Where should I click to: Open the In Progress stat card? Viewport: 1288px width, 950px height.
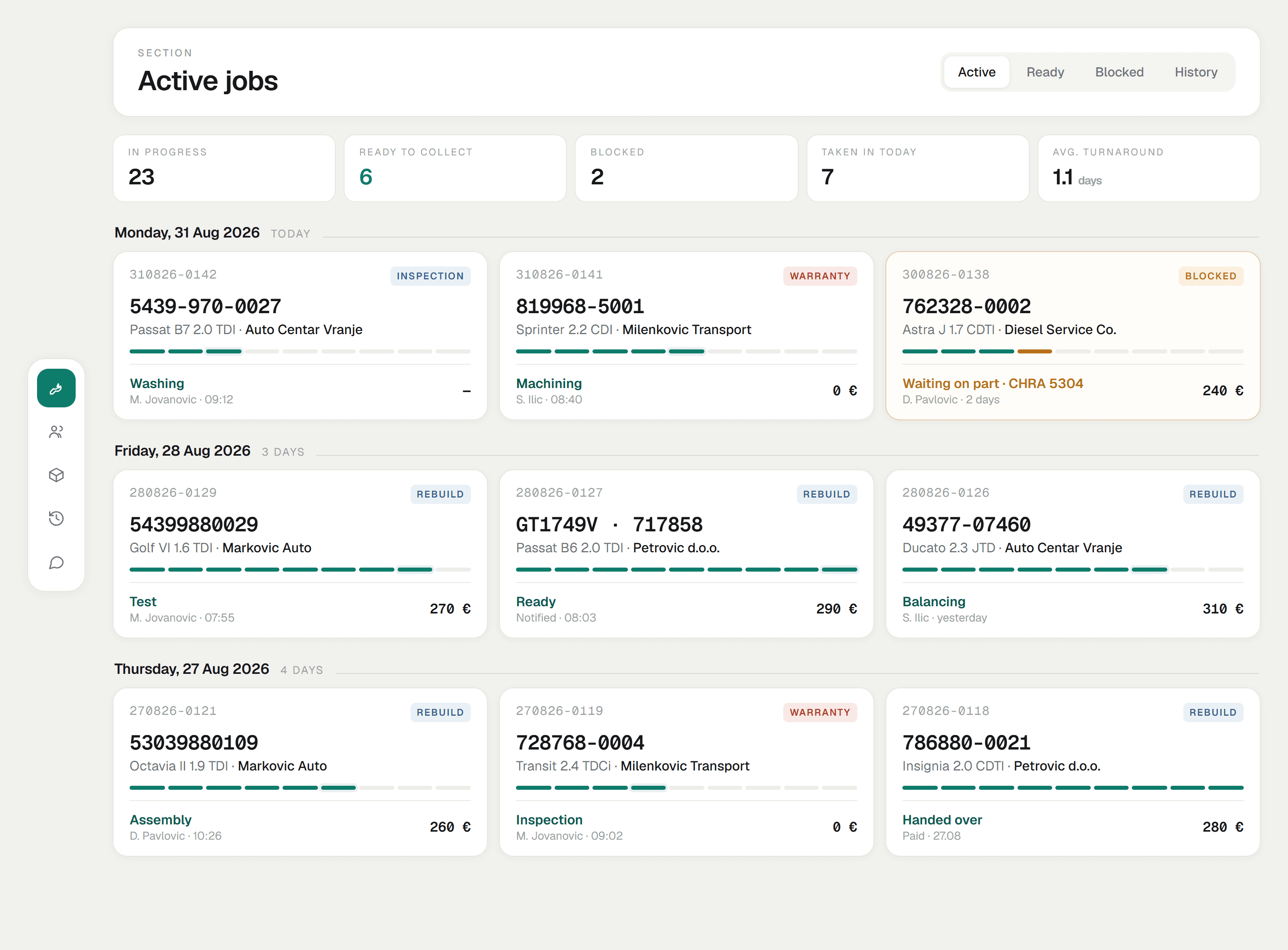[x=224, y=169]
